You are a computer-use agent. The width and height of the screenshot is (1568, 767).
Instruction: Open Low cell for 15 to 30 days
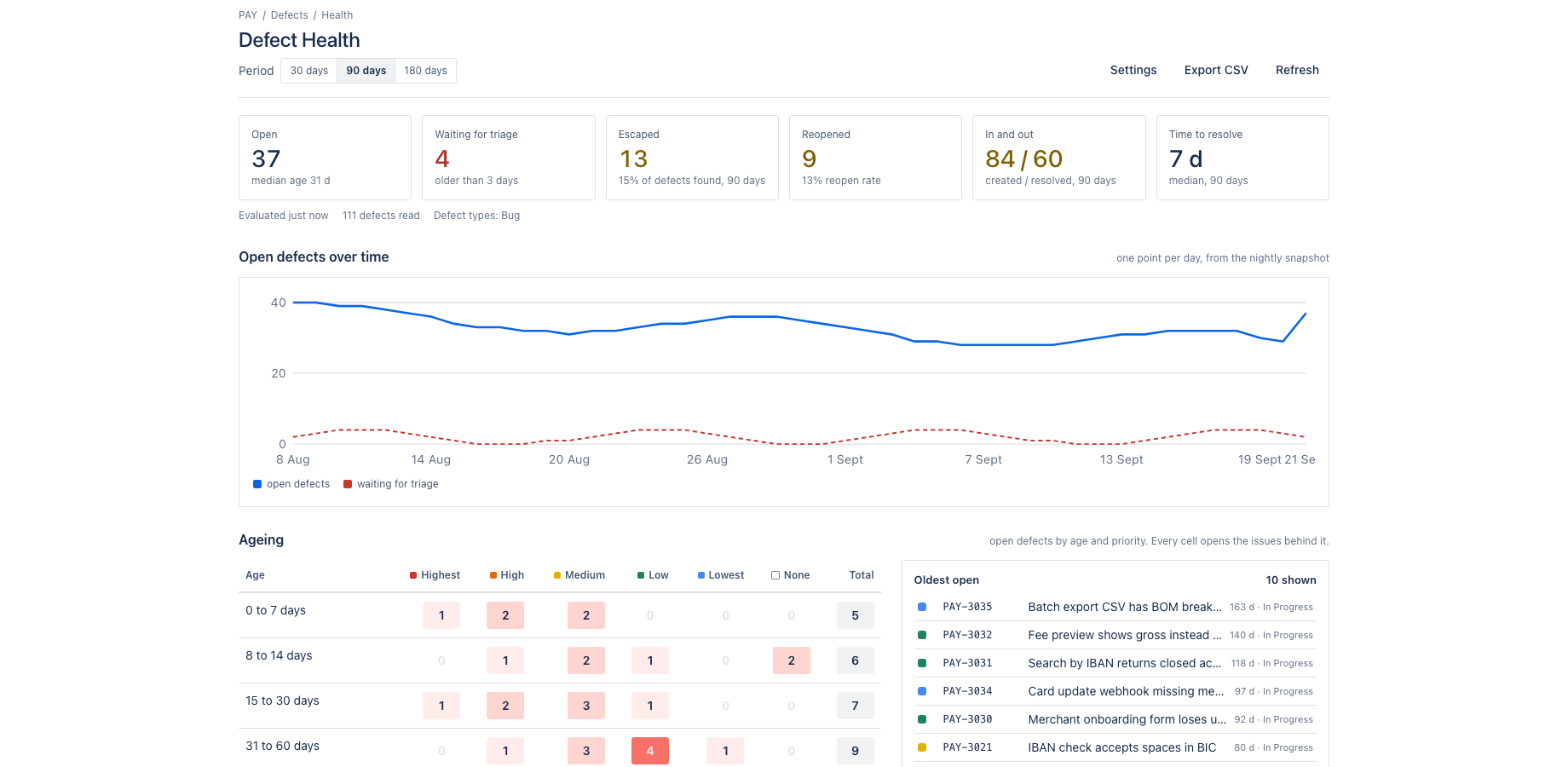tap(650, 706)
